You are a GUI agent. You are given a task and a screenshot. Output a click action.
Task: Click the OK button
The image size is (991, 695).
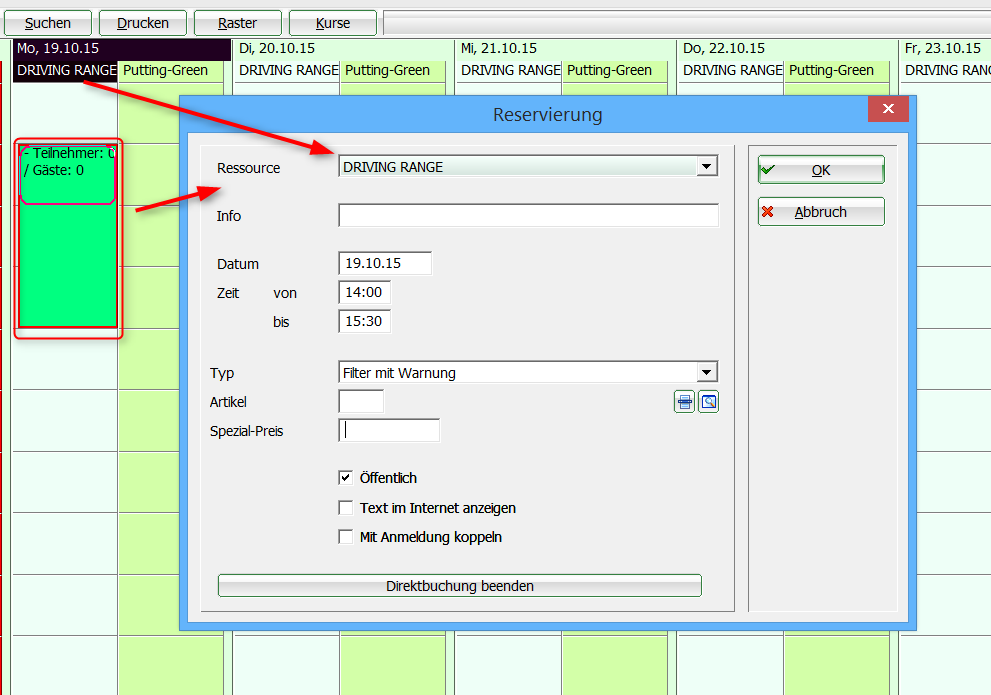click(x=821, y=170)
